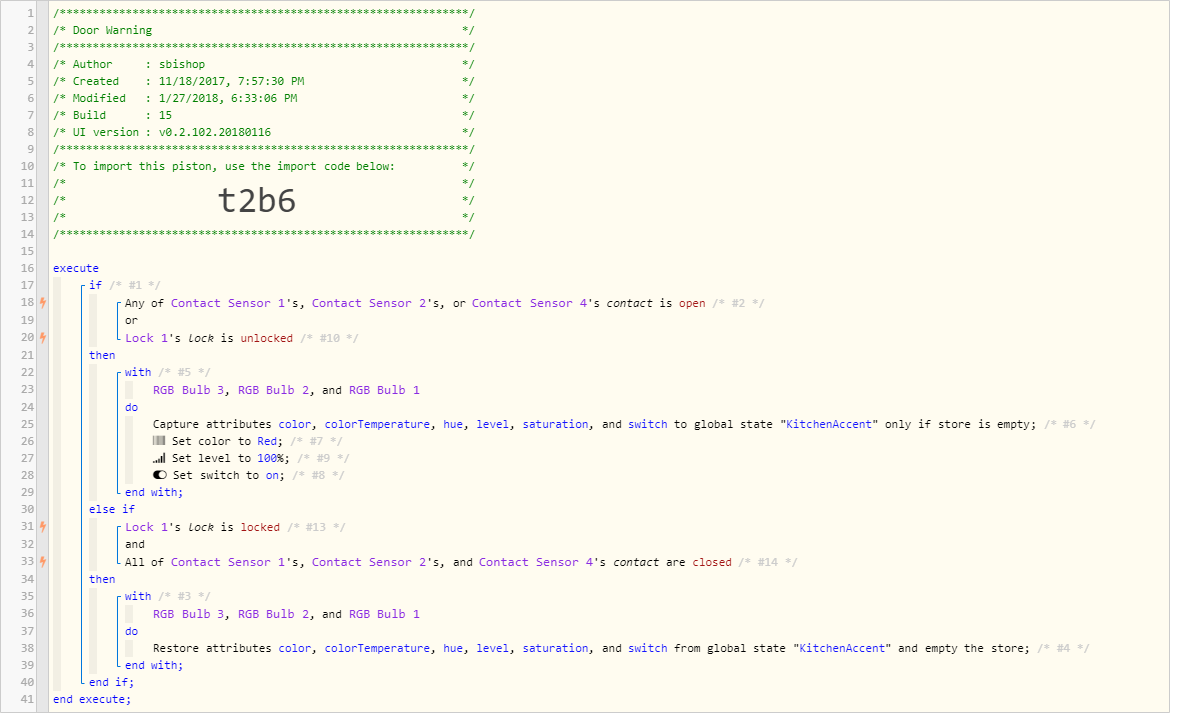
Task: Click the UI version 'v0.2.102.20180116'
Action: click(215, 132)
